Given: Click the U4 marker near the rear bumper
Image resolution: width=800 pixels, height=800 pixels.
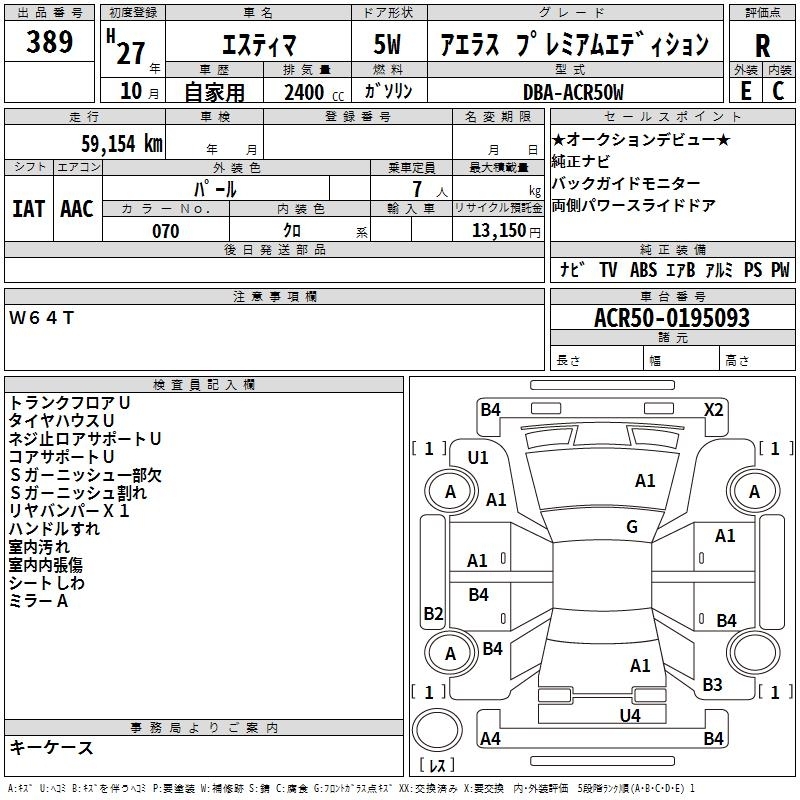Looking at the screenshot, I should [629, 715].
